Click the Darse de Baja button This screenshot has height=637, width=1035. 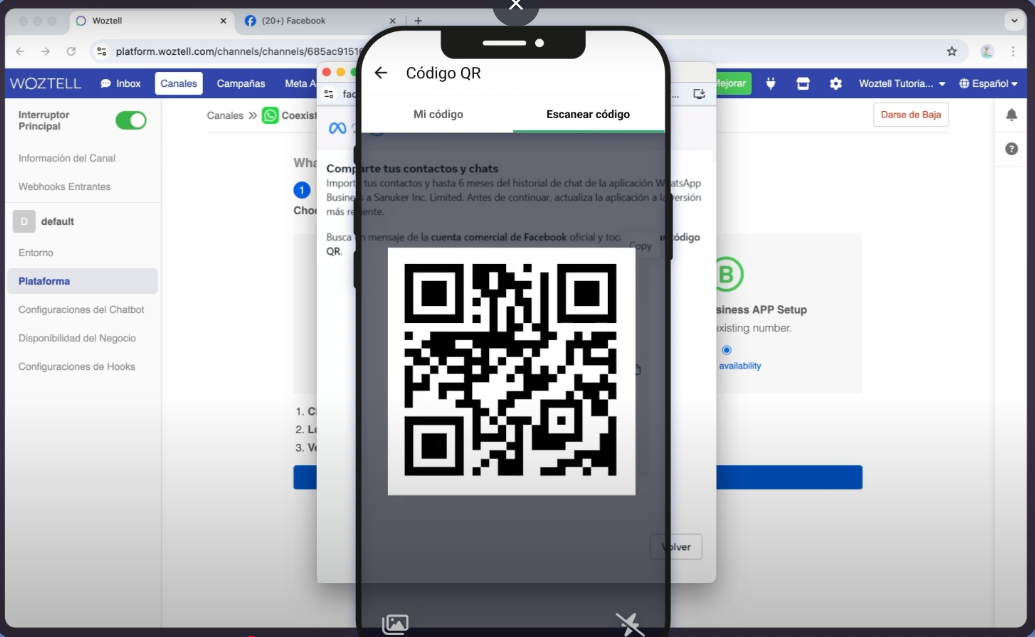911,115
